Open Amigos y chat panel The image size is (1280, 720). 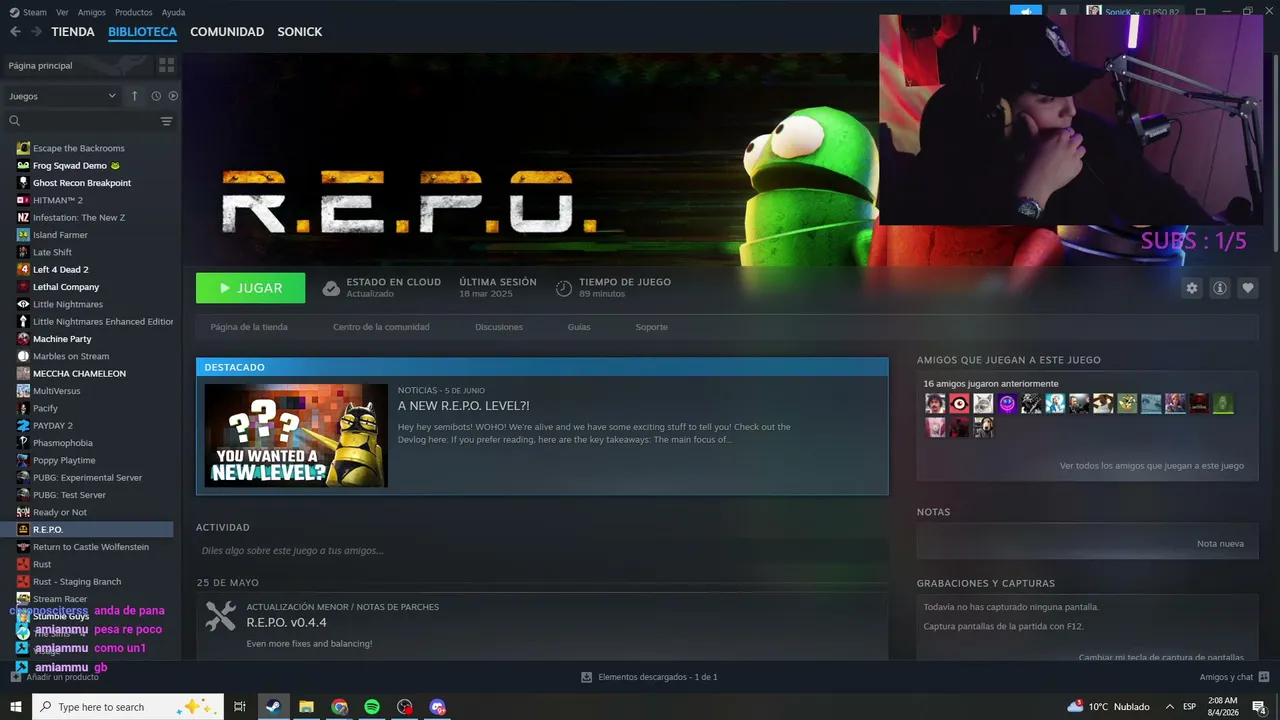[x=1233, y=677]
